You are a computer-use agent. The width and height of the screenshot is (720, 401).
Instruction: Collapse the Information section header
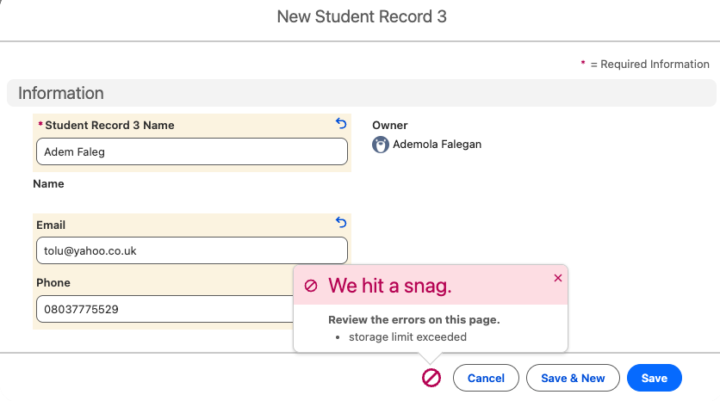tap(61, 93)
